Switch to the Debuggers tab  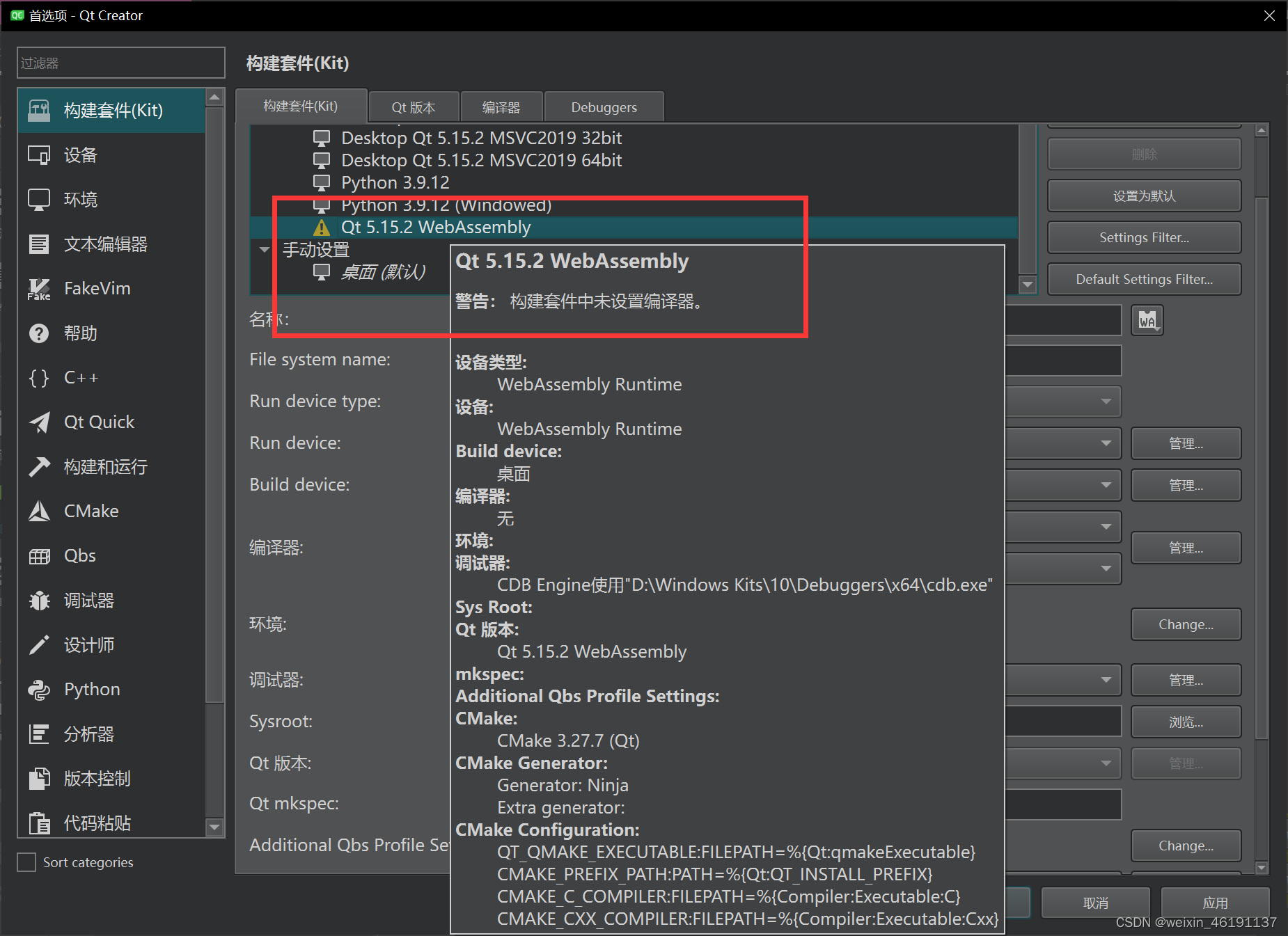click(604, 108)
